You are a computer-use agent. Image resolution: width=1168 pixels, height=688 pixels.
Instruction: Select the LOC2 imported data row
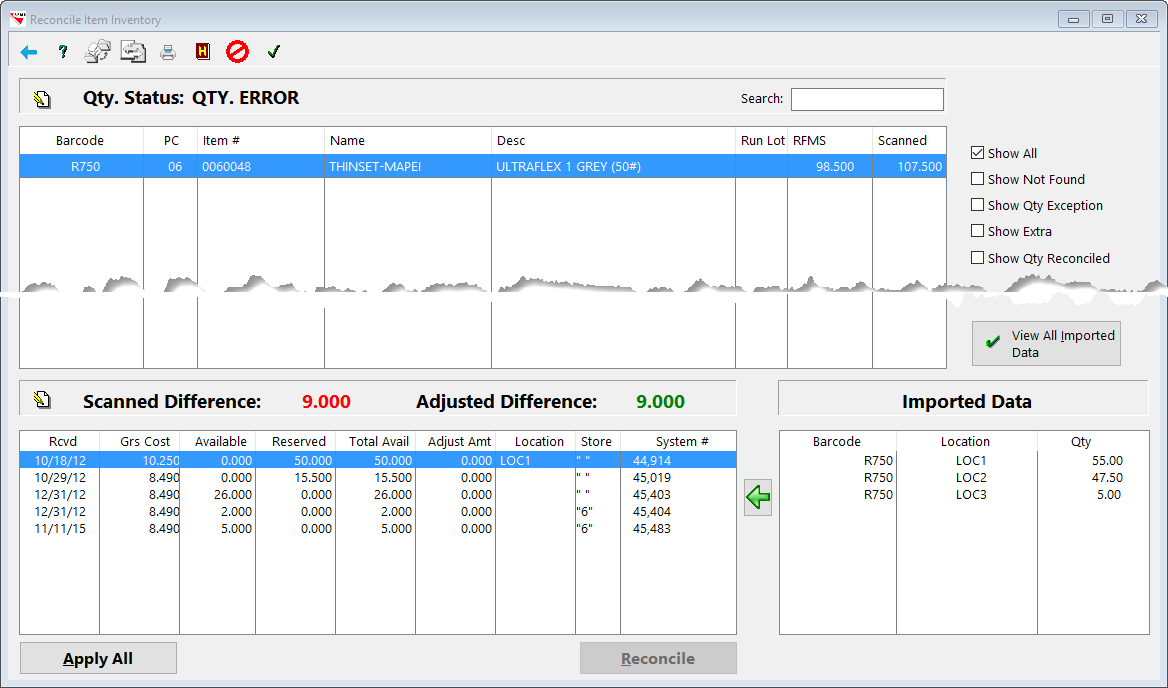[964, 478]
